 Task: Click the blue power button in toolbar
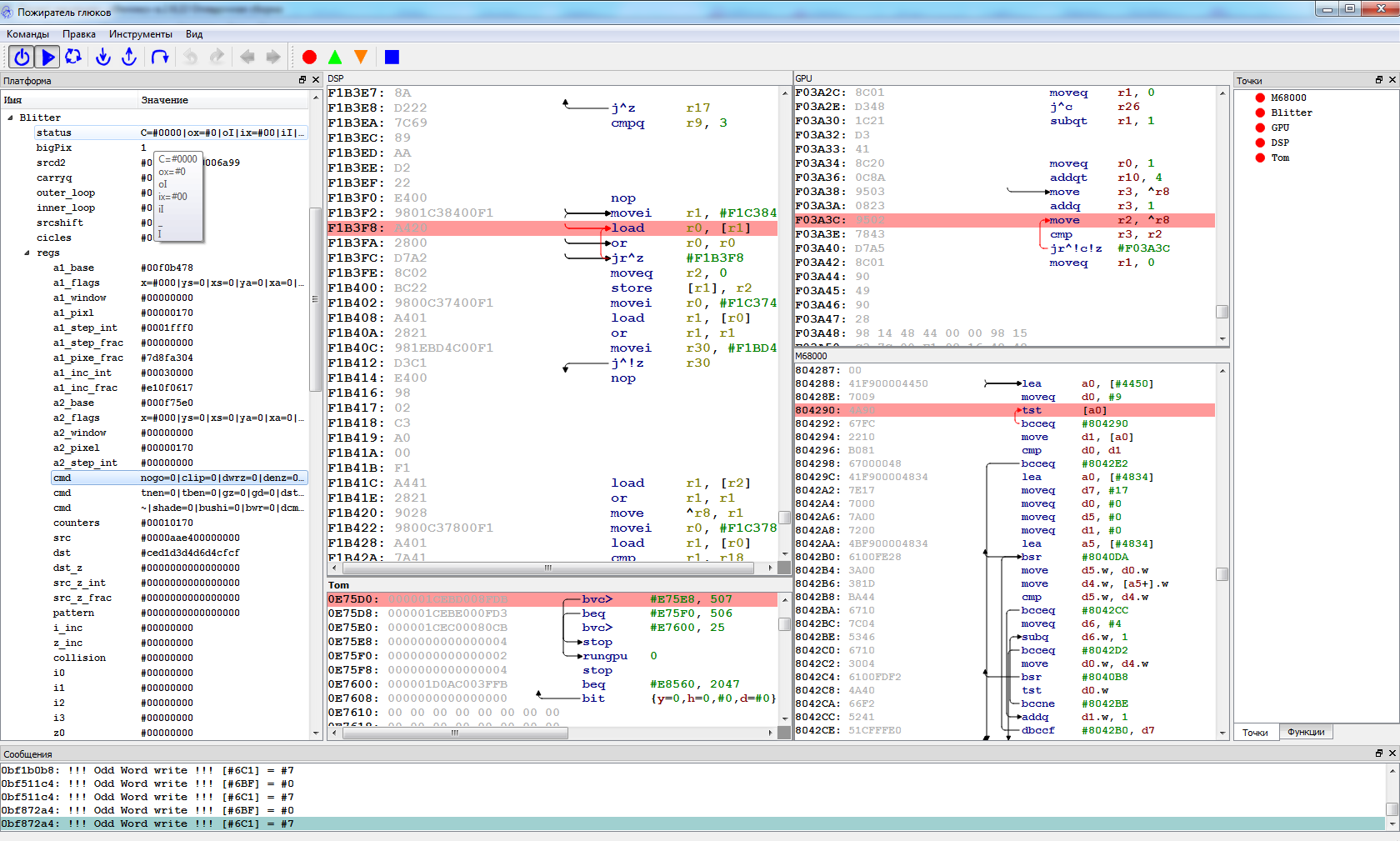22,57
